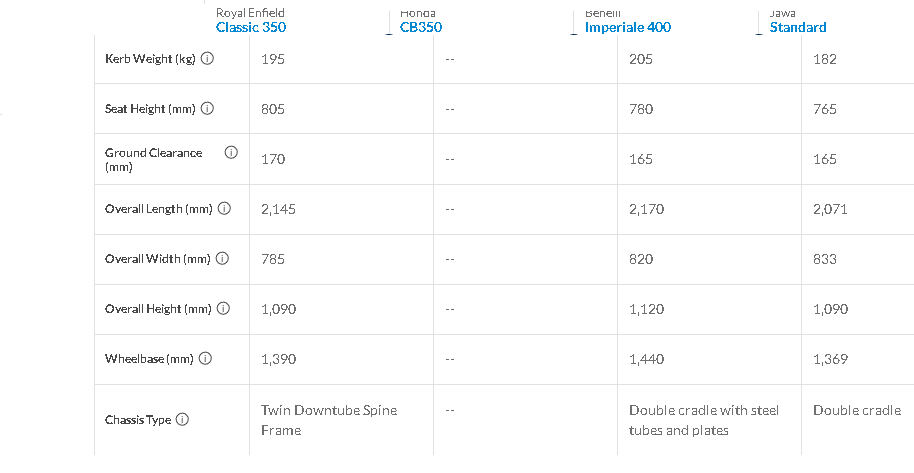Click the Kerb Weight (kg) row label

[x=150, y=59]
